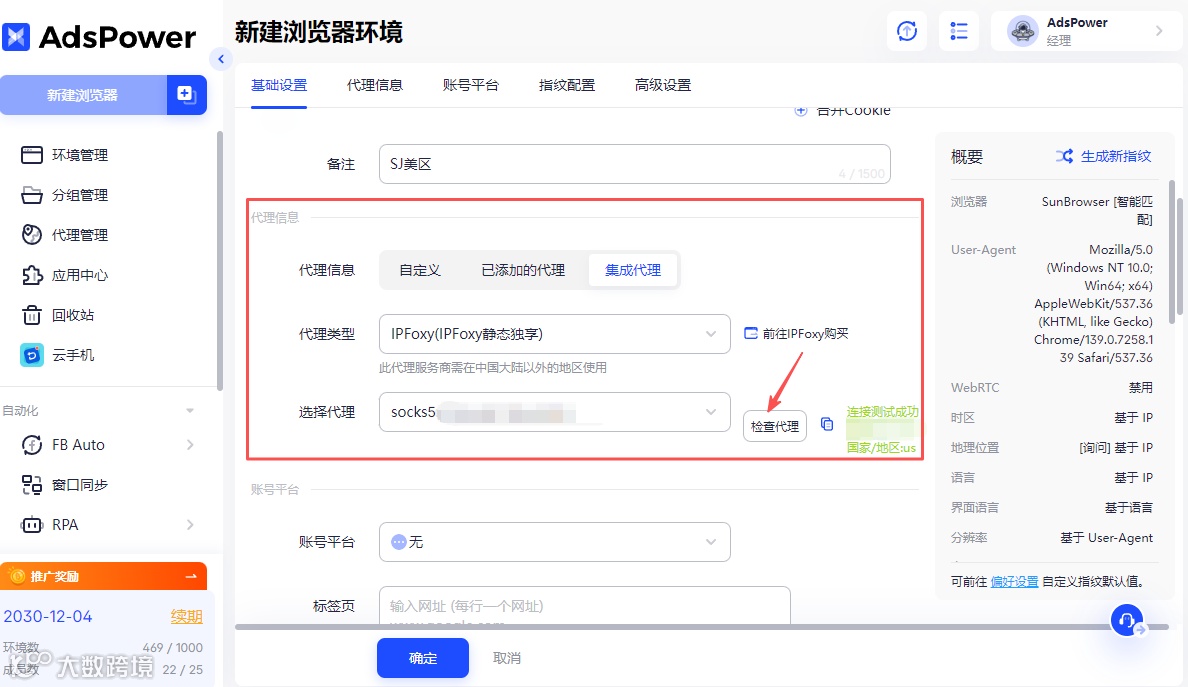
Task: Click the shuffle icon next to 生成新指纹
Action: tap(1065, 156)
